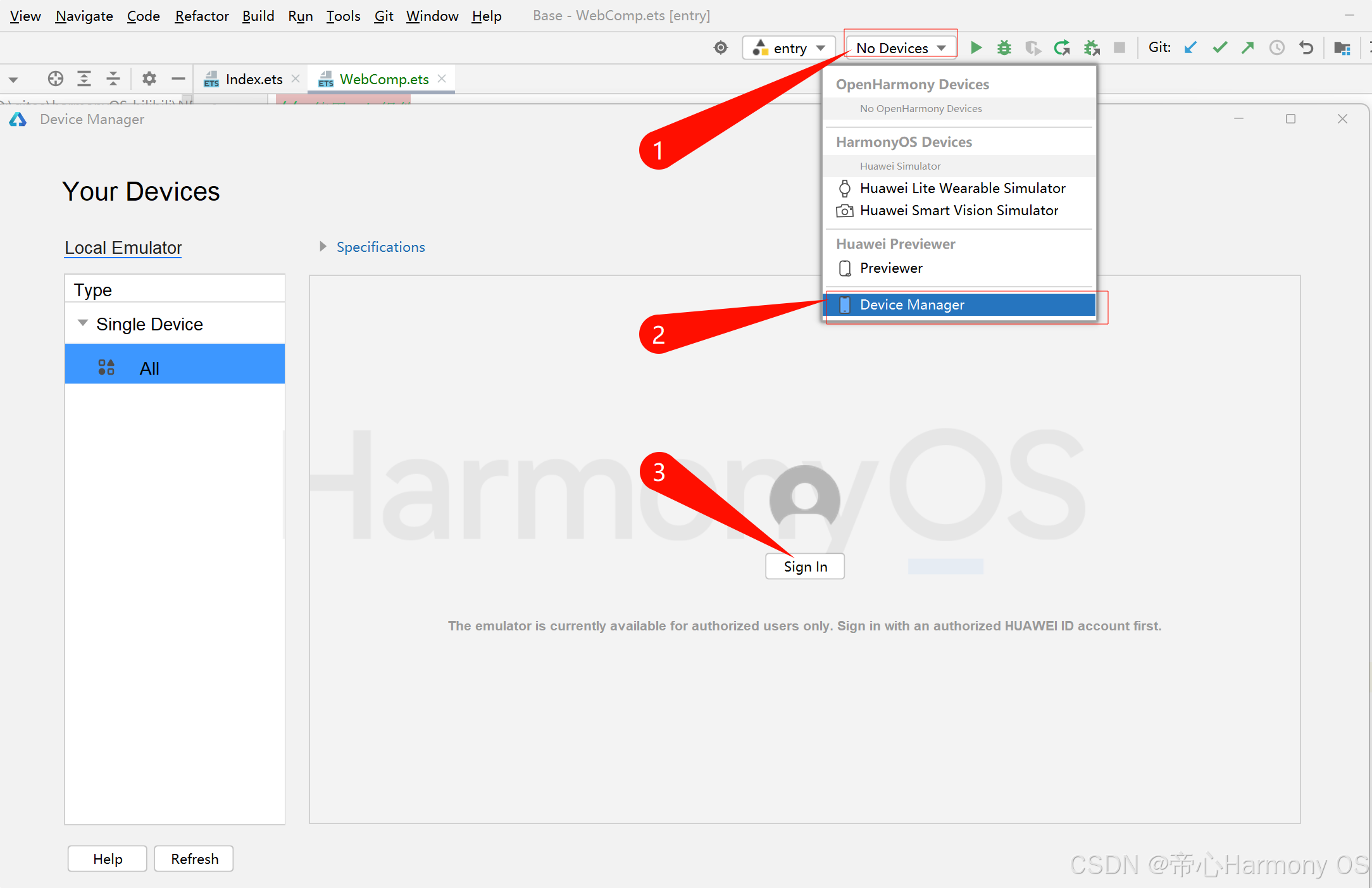This screenshot has height=888, width=1372.
Task: Click the Git commit checkmark icon
Action: click(1219, 47)
